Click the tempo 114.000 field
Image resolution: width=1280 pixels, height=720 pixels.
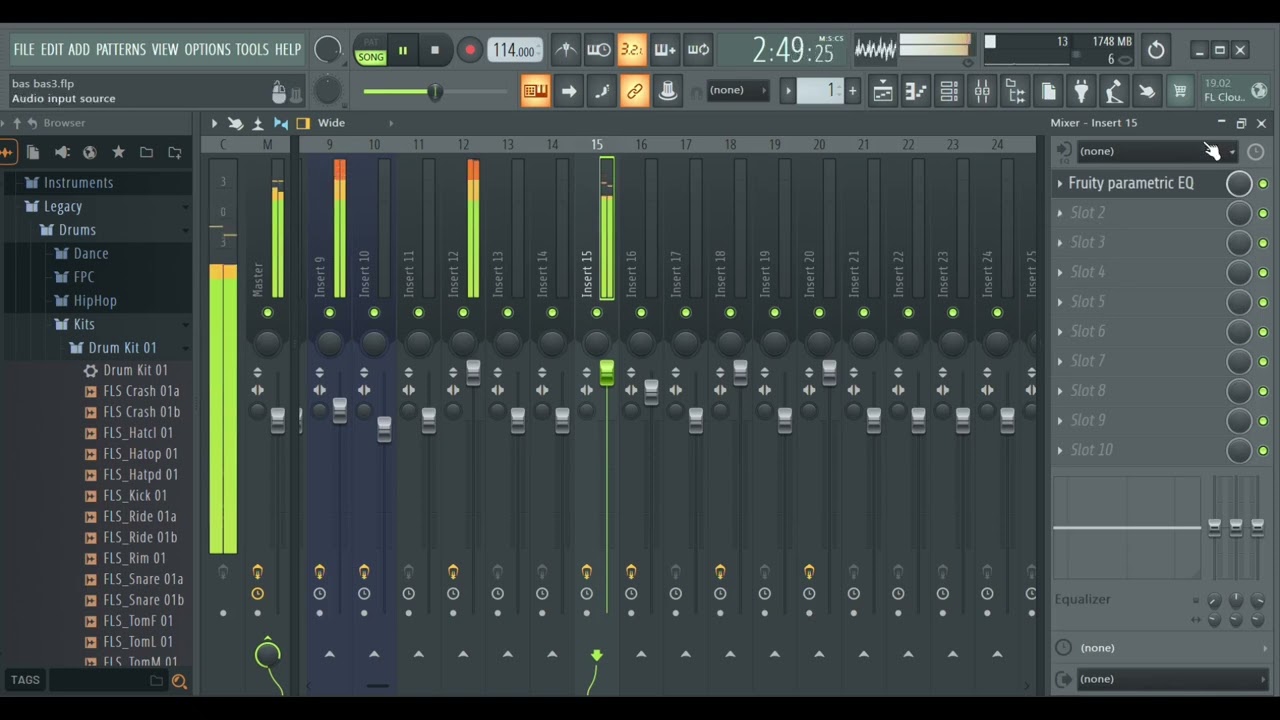pos(515,50)
